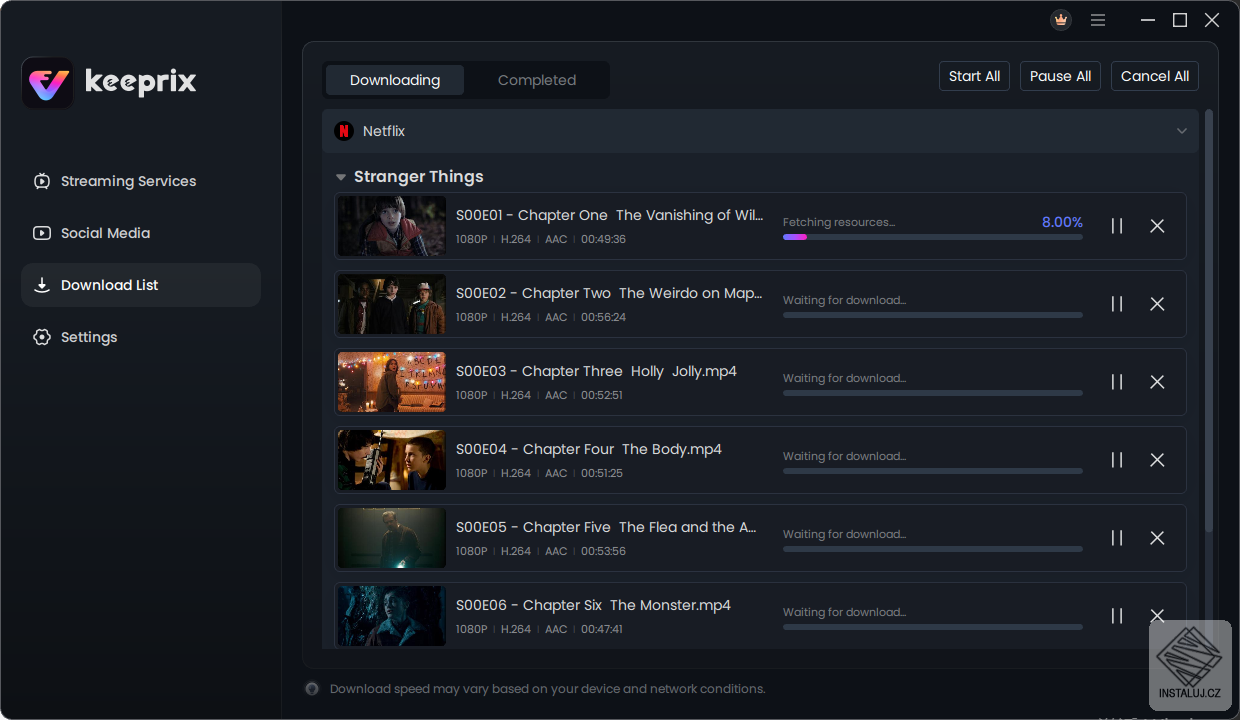This screenshot has height=720, width=1240.
Task: Click the Chapter Five episode thumbnail
Action: click(392, 538)
